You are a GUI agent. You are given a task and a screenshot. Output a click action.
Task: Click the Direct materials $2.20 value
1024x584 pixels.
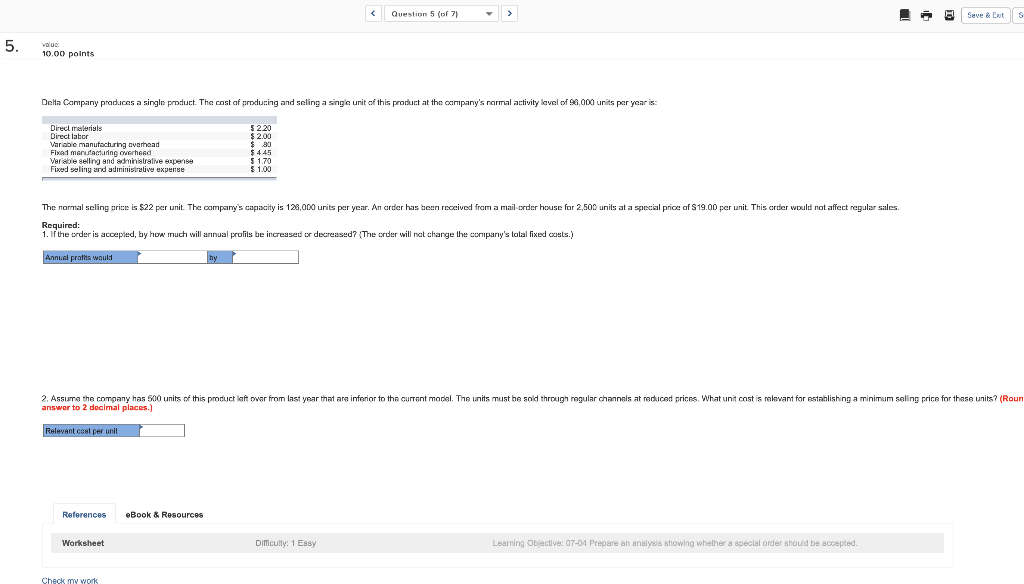pyautogui.click(x=261, y=128)
